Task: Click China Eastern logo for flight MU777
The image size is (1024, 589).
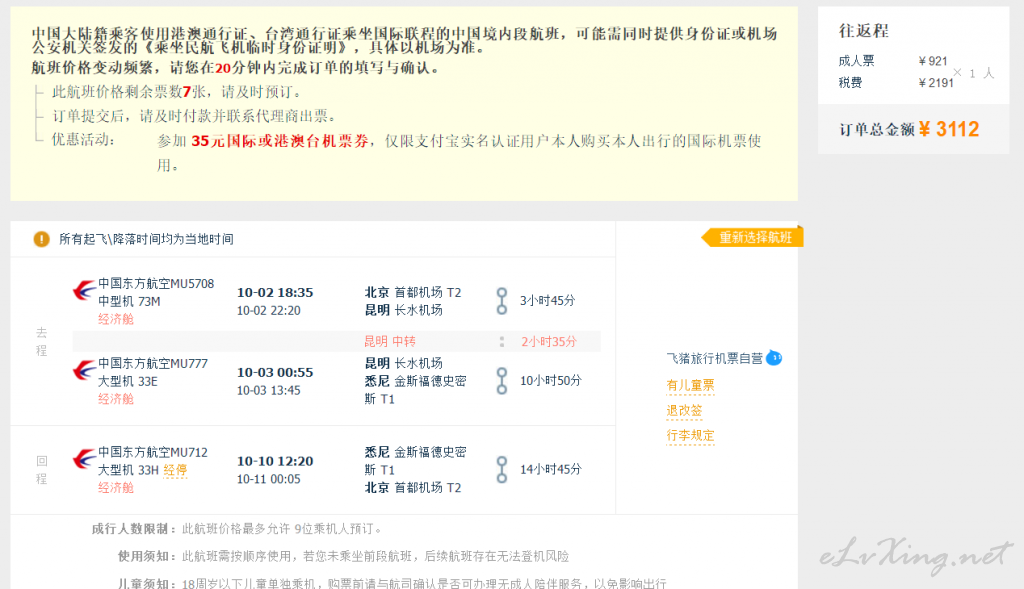Action: pos(84,370)
